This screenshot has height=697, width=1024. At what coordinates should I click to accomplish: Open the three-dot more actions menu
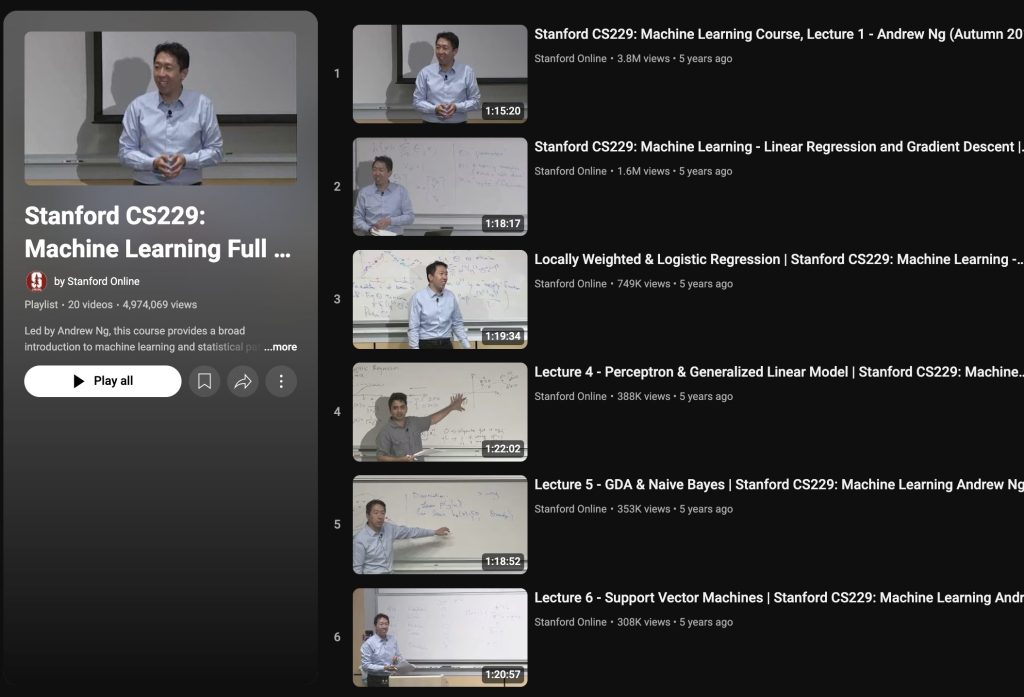pos(281,381)
